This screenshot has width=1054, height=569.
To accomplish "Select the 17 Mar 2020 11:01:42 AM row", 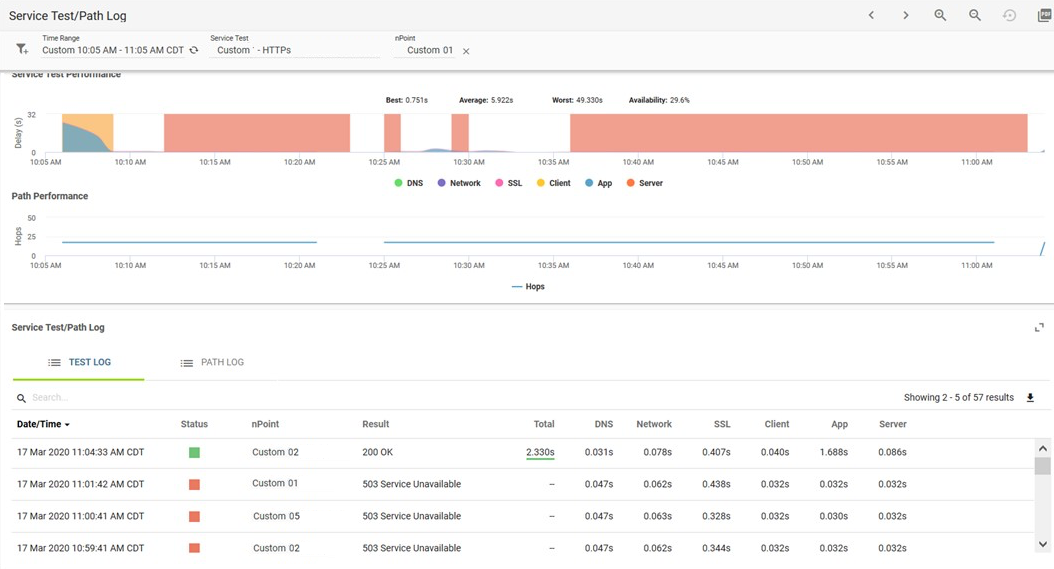I will pyautogui.click(x=522, y=484).
